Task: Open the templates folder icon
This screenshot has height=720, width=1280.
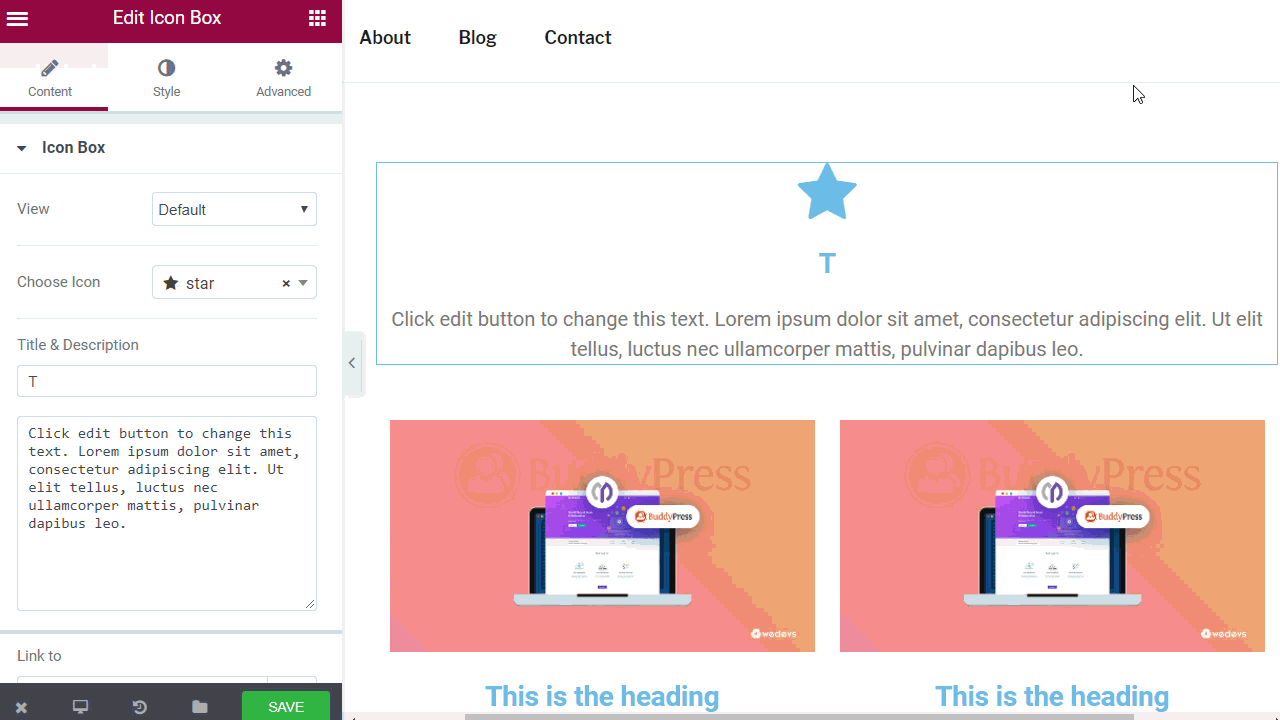Action: tap(200, 707)
